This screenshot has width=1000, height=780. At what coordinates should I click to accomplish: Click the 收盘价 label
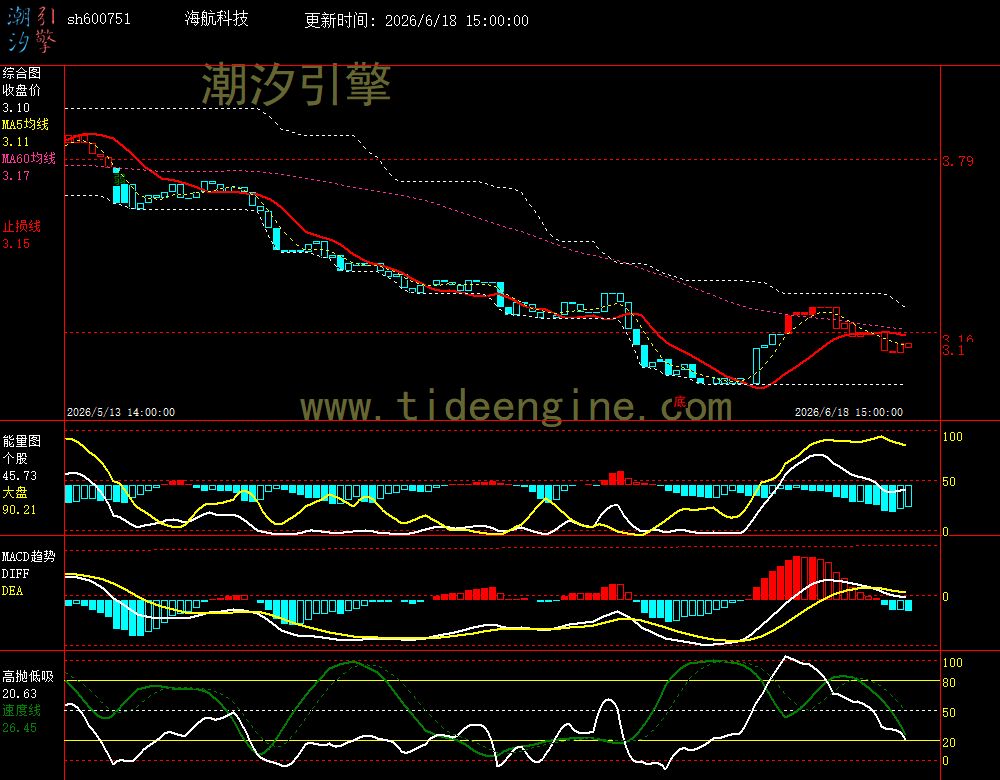coord(21,90)
